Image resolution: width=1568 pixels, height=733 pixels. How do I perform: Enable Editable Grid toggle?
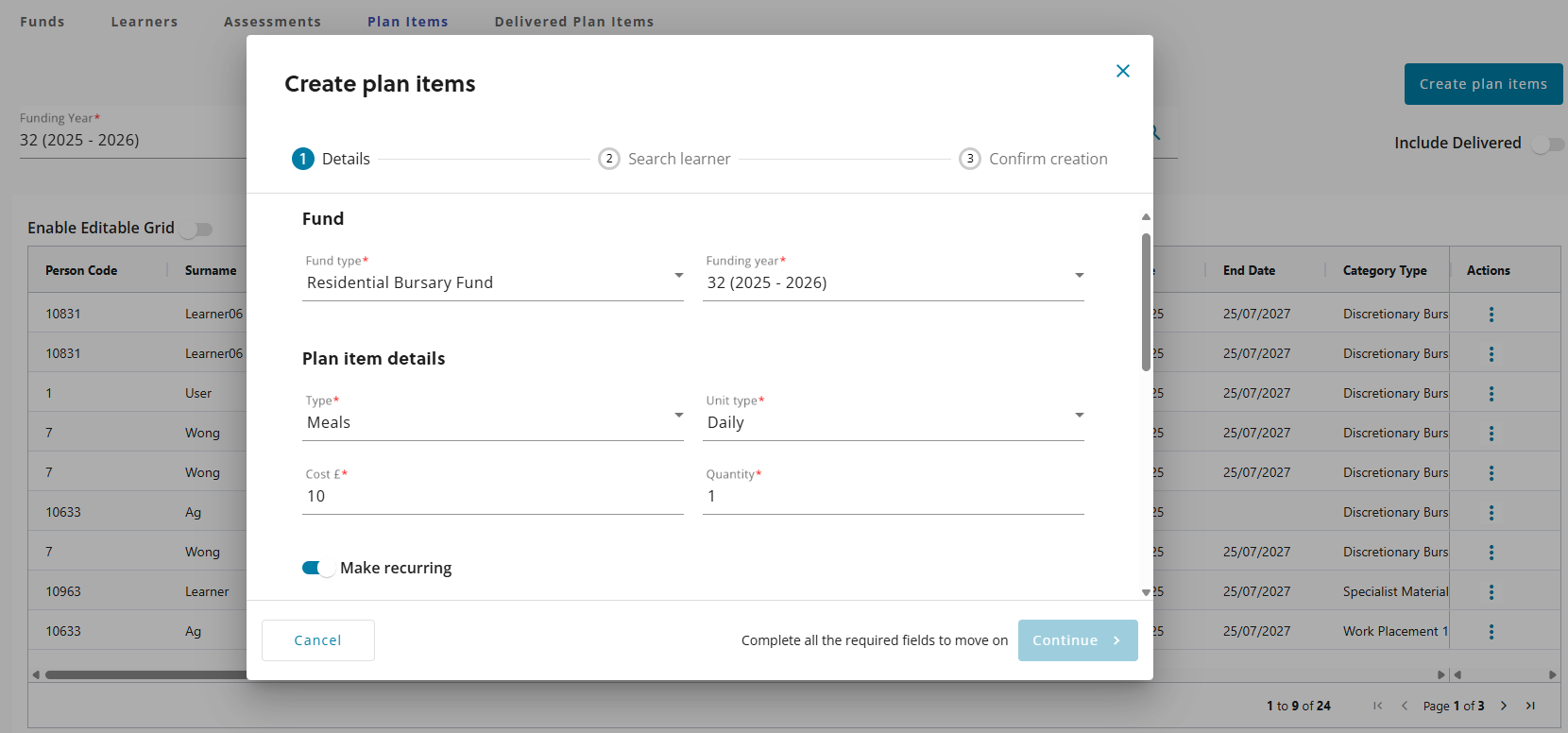tap(197, 229)
